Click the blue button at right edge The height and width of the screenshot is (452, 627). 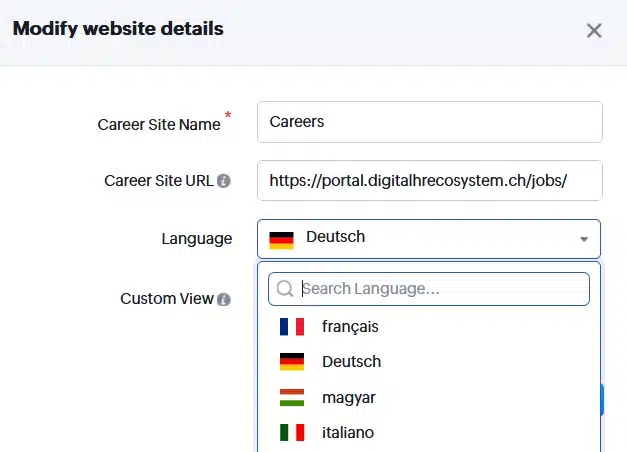[603, 398]
